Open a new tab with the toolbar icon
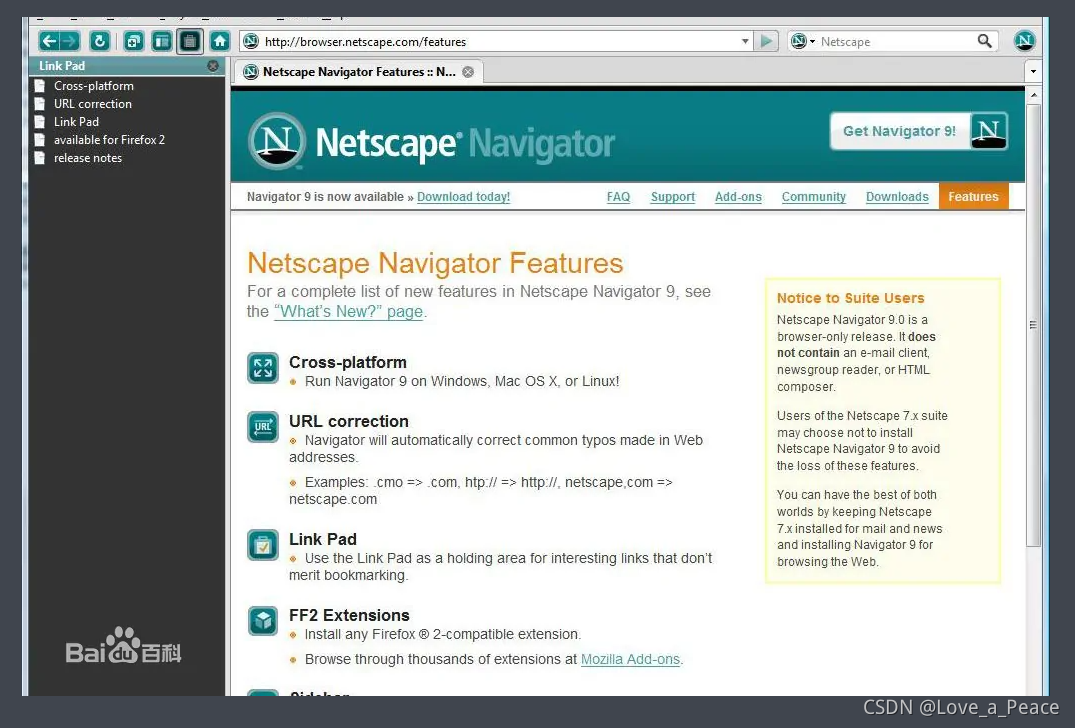Image resolution: width=1075 pixels, height=728 pixels. 134,41
